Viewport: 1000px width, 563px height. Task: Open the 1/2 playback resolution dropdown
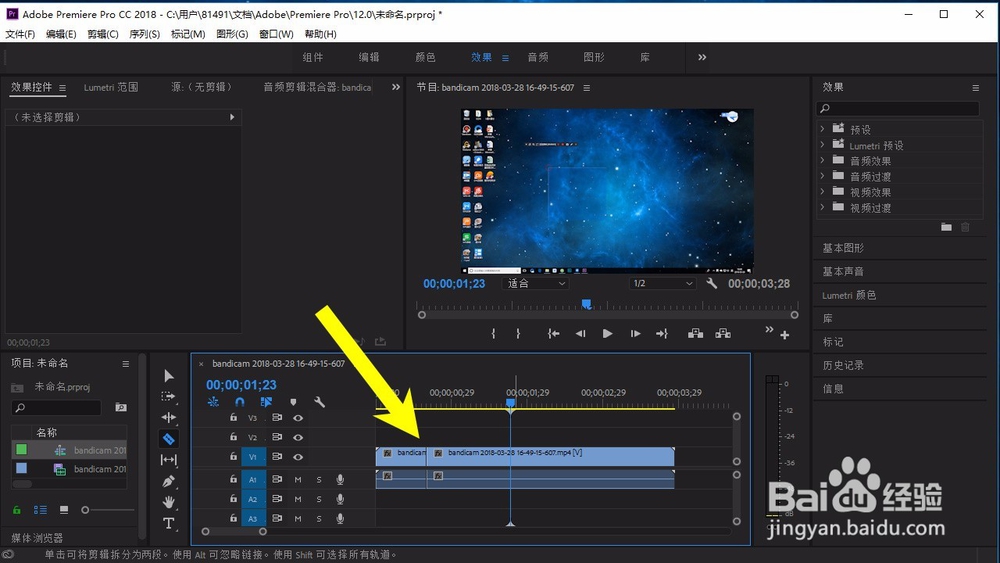coord(663,284)
